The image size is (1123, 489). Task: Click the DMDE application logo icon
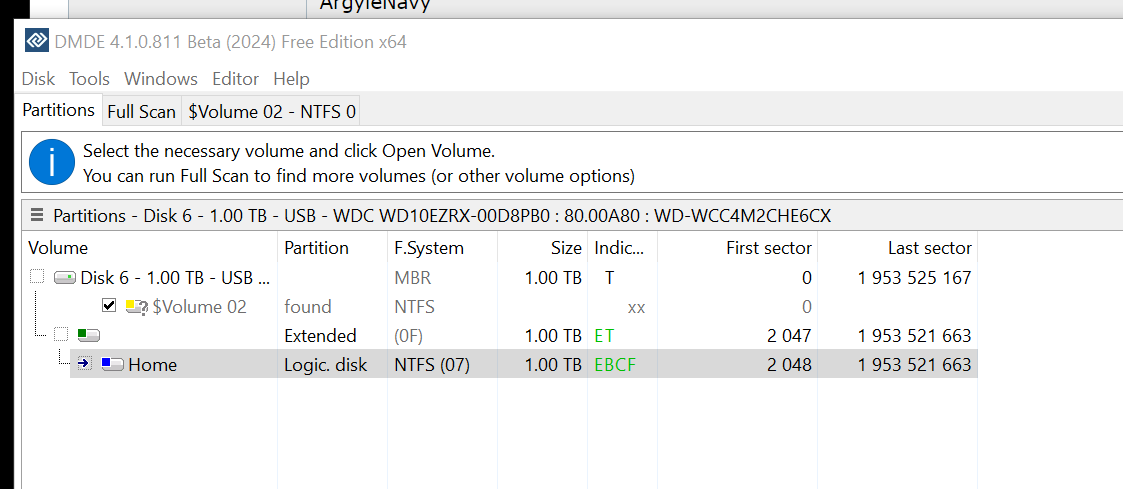click(x=37, y=41)
